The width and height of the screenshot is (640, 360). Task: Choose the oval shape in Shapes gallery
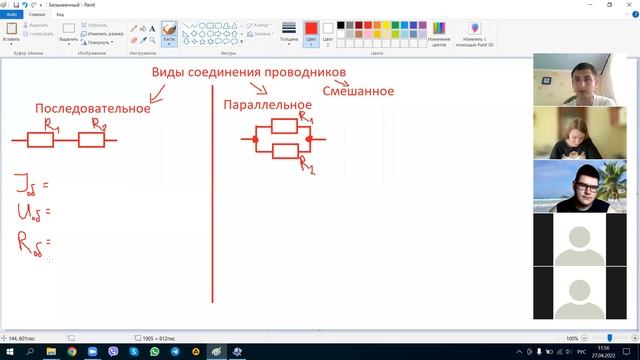[x=202, y=26]
